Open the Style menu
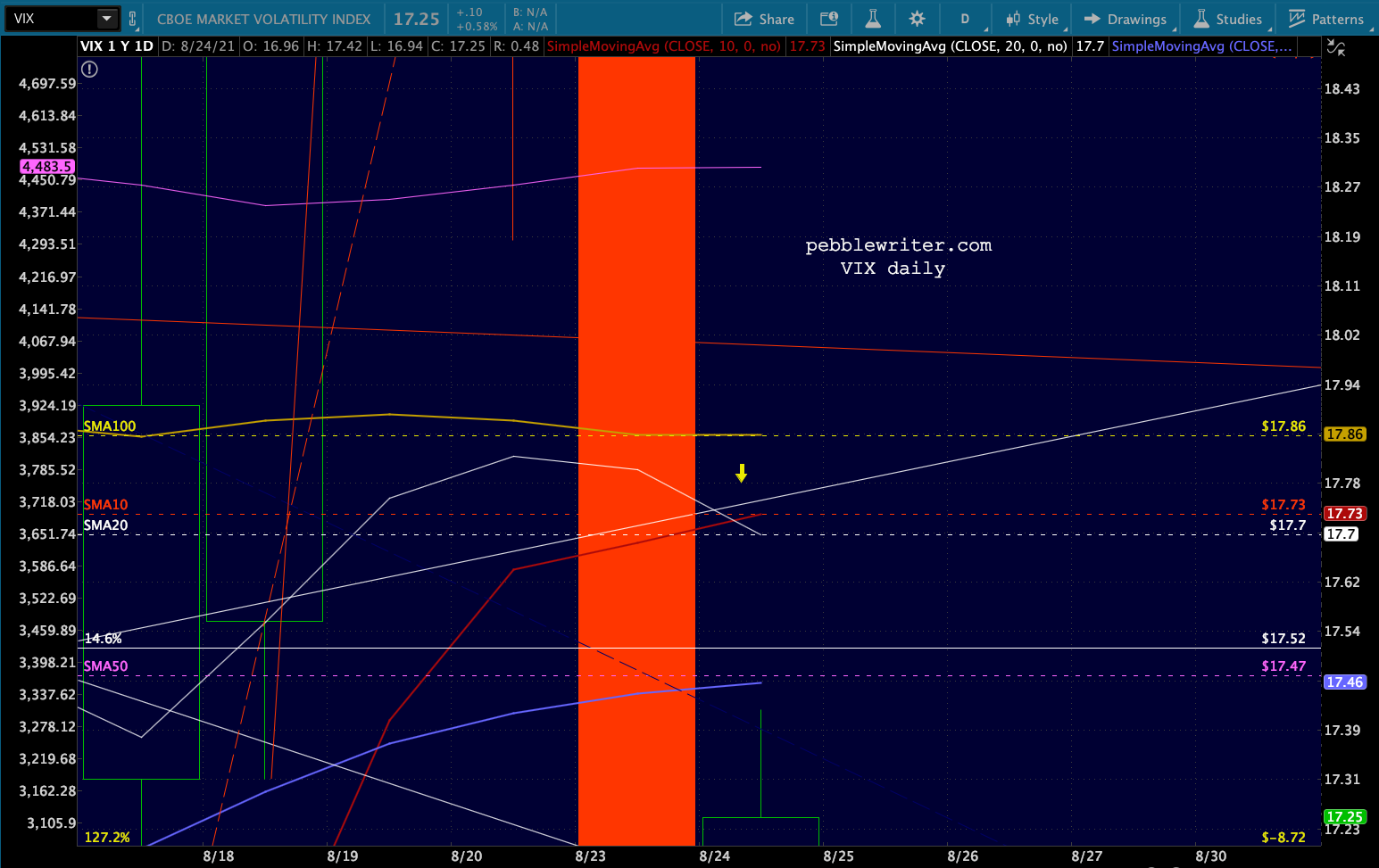This screenshot has width=1379, height=868. pos(1032,19)
